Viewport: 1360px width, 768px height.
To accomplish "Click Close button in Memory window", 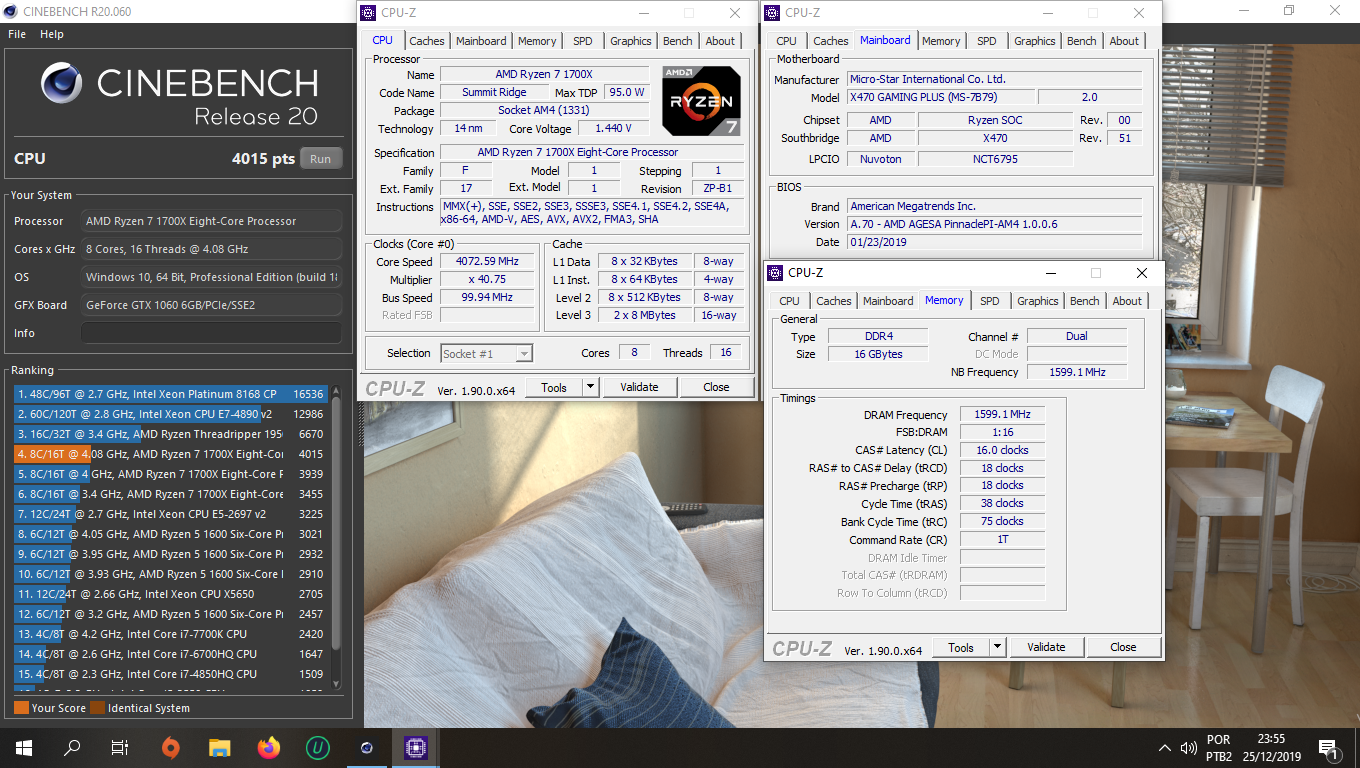I will 1123,647.
